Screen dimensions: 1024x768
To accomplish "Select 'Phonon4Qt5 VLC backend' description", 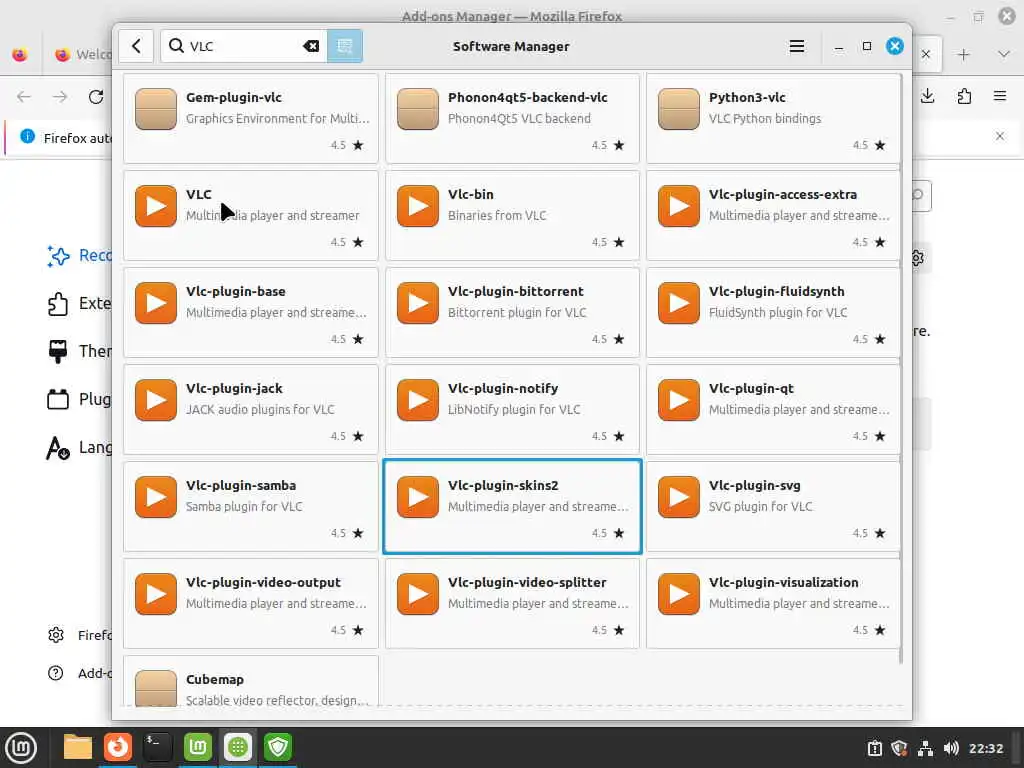I will [x=519, y=118].
